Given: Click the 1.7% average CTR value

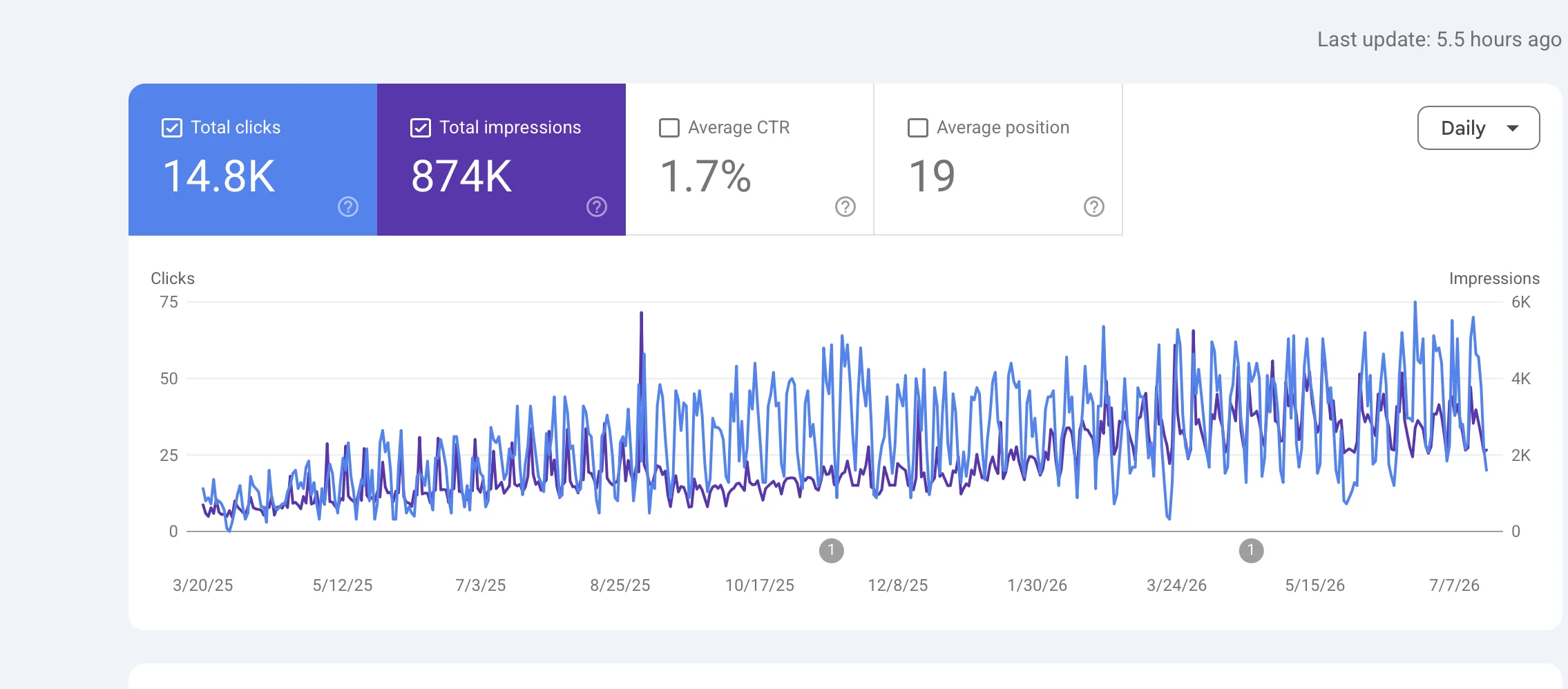Looking at the screenshot, I should (x=705, y=176).
